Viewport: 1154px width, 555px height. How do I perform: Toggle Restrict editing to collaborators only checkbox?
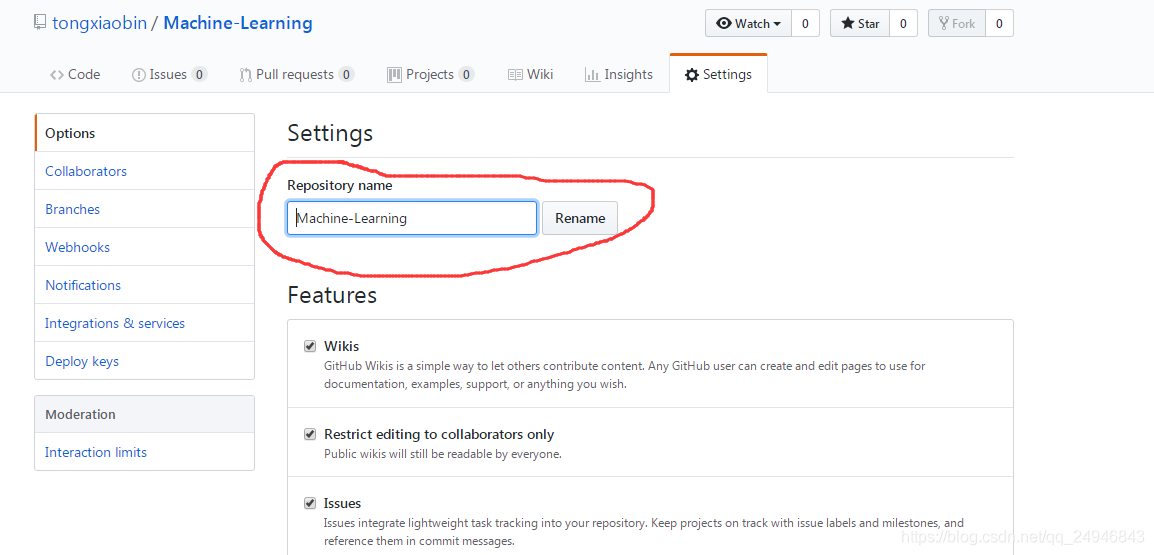[310, 434]
